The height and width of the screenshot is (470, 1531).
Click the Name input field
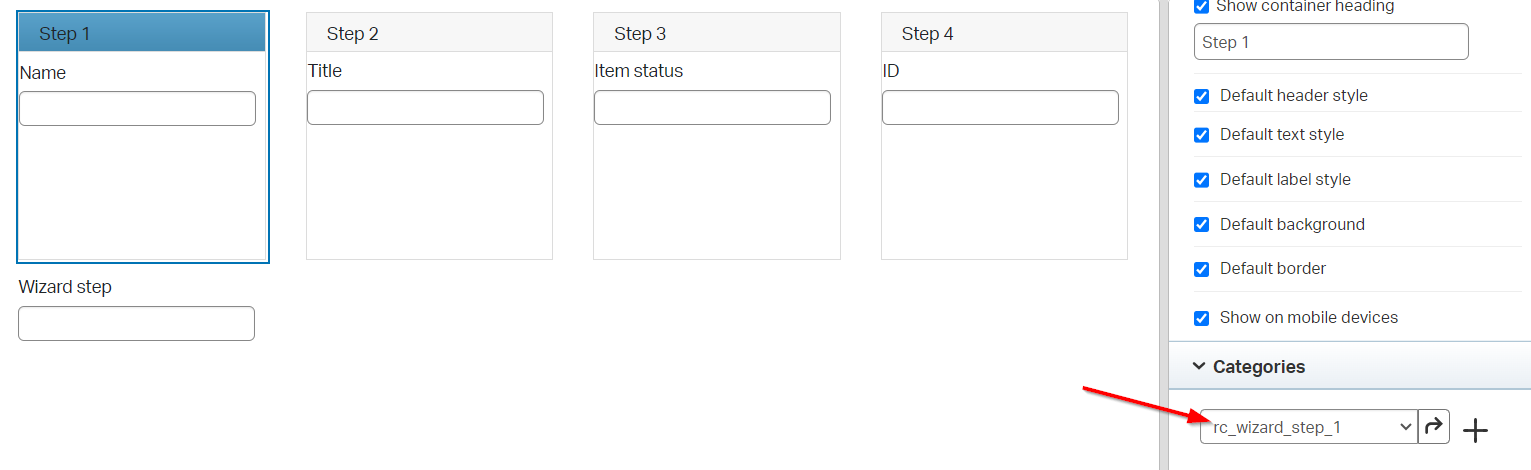coord(137,108)
